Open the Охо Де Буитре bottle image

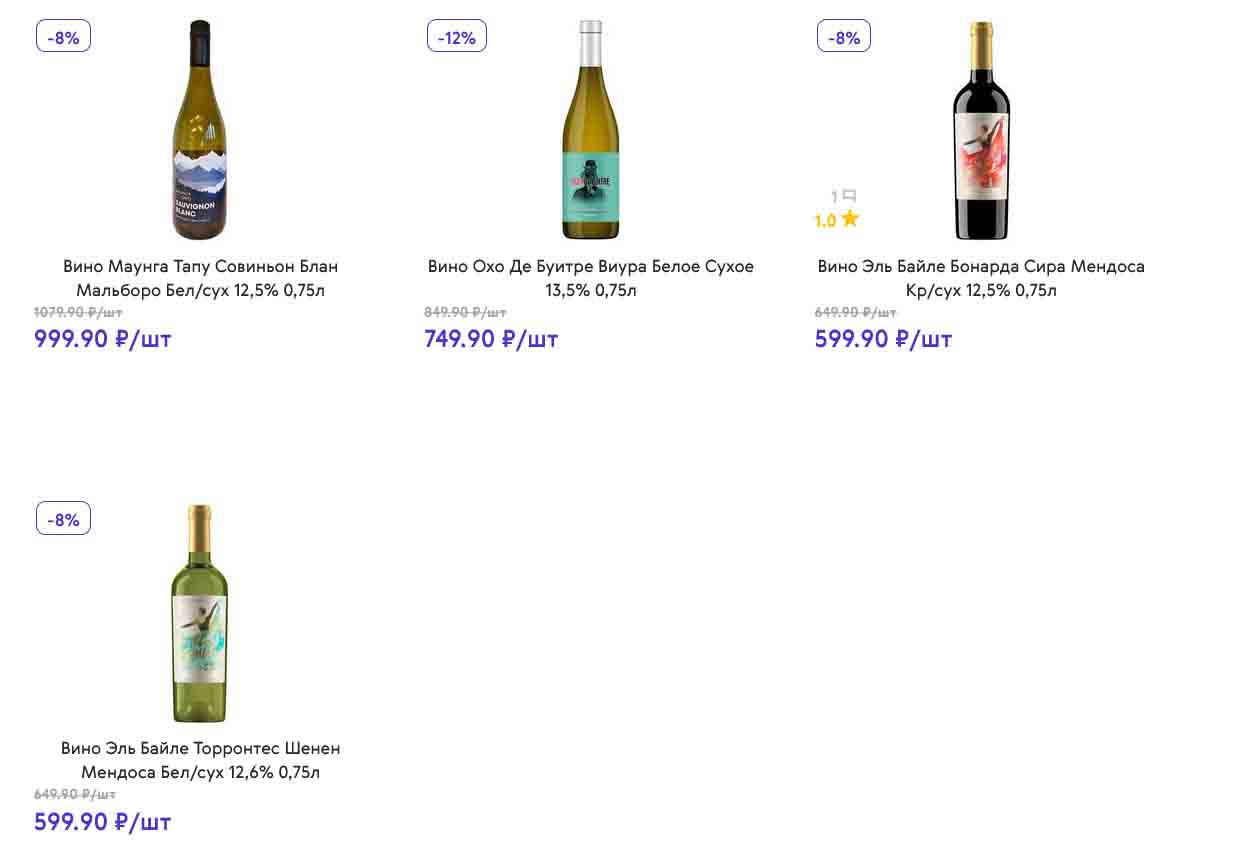pyautogui.click(x=590, y=130)
